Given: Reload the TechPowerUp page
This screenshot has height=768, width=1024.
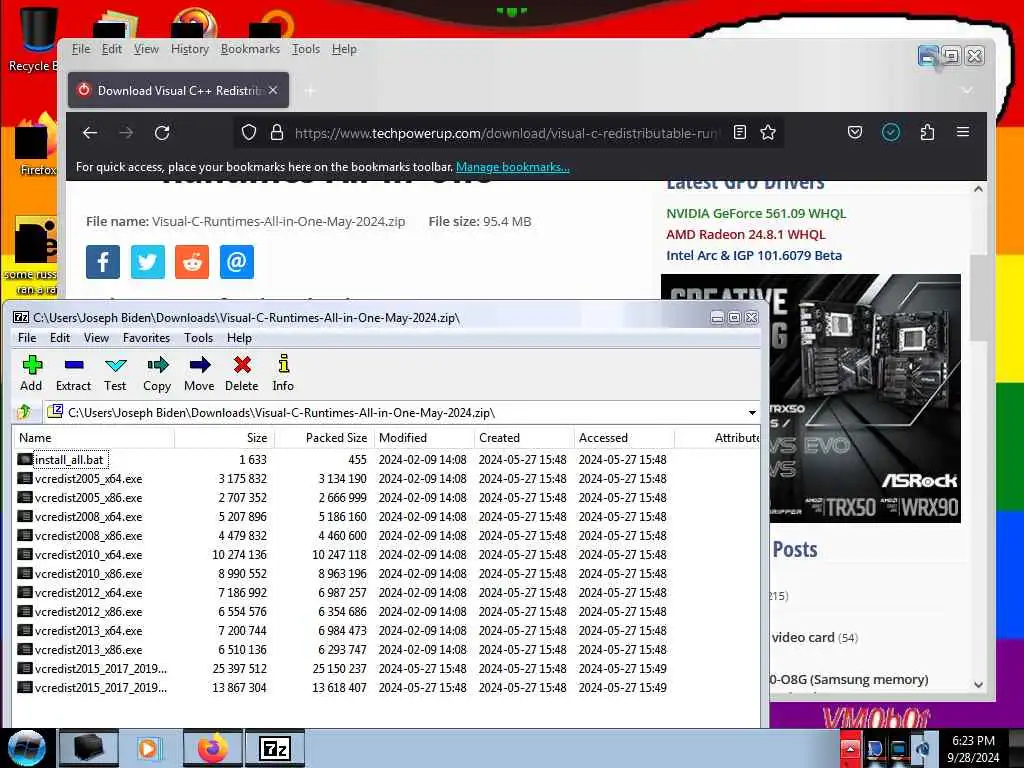Looking at the screenshot, I should (162, 133).
